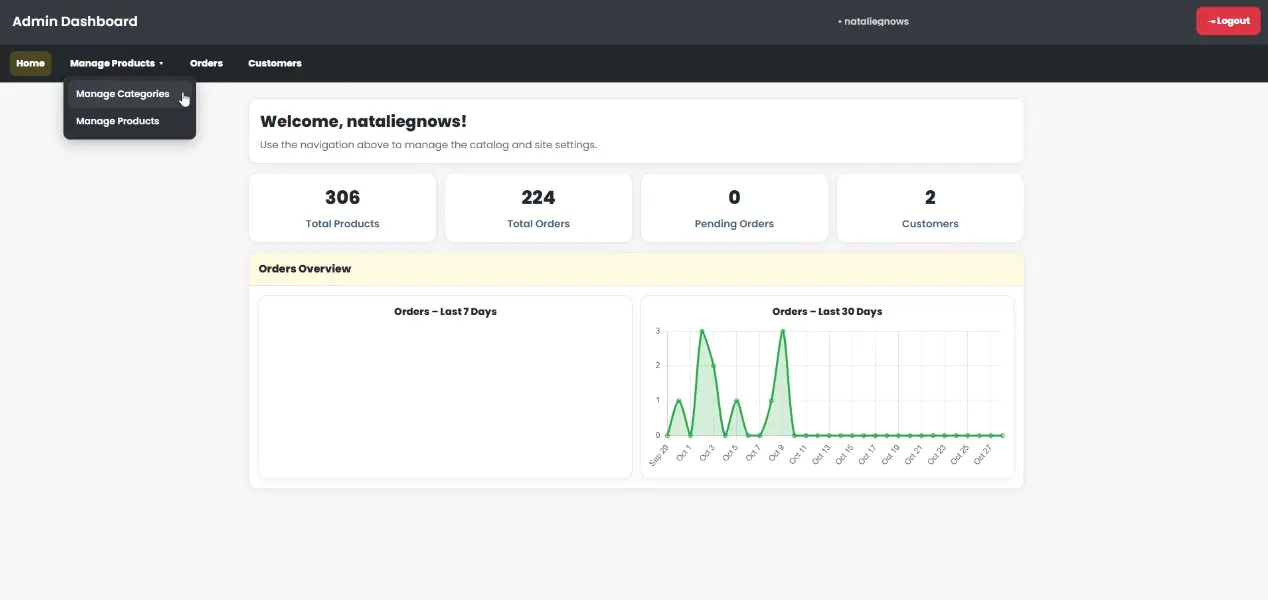Click the Customers count card
Image resolution: width=1268 pixels, height=600 pixels.
pos(930,208)
